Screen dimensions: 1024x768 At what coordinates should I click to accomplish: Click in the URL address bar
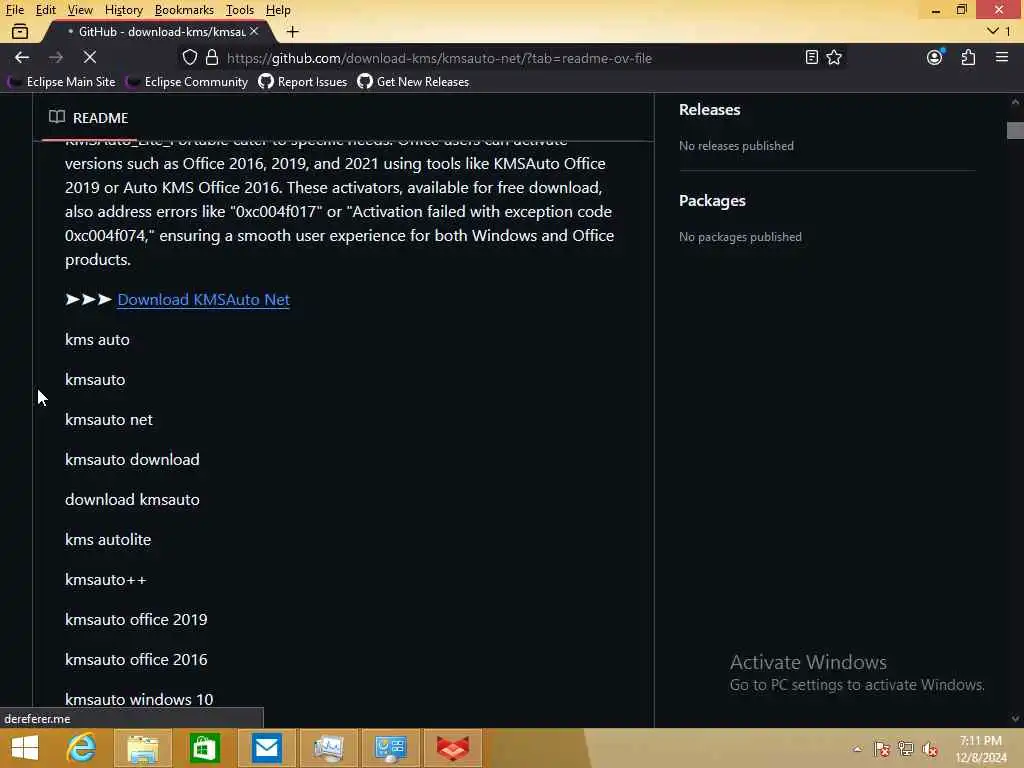click(509, 58)
